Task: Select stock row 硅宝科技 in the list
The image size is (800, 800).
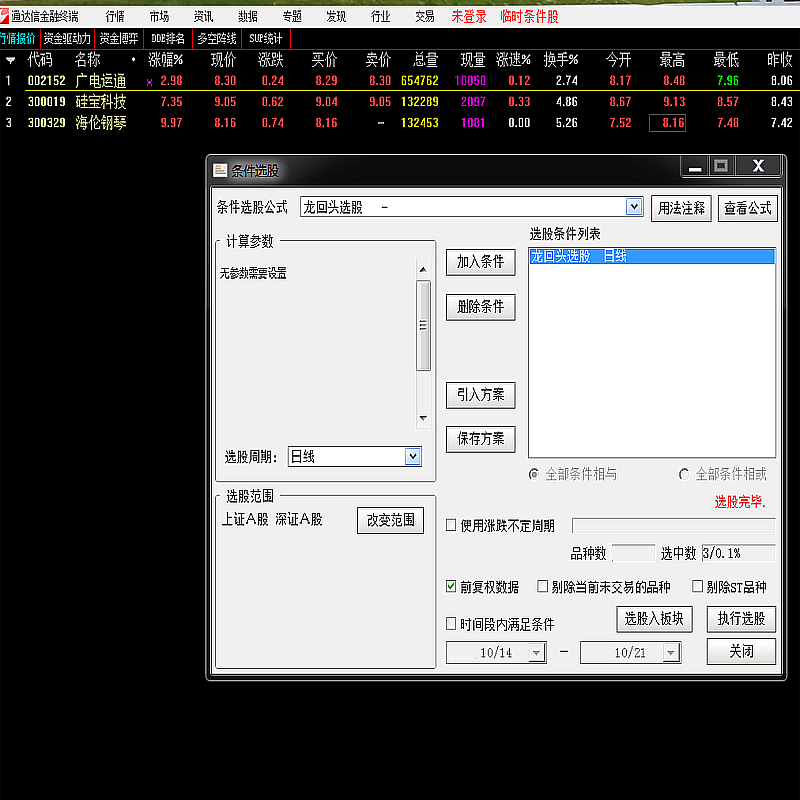Action: [x=100, y=101]
